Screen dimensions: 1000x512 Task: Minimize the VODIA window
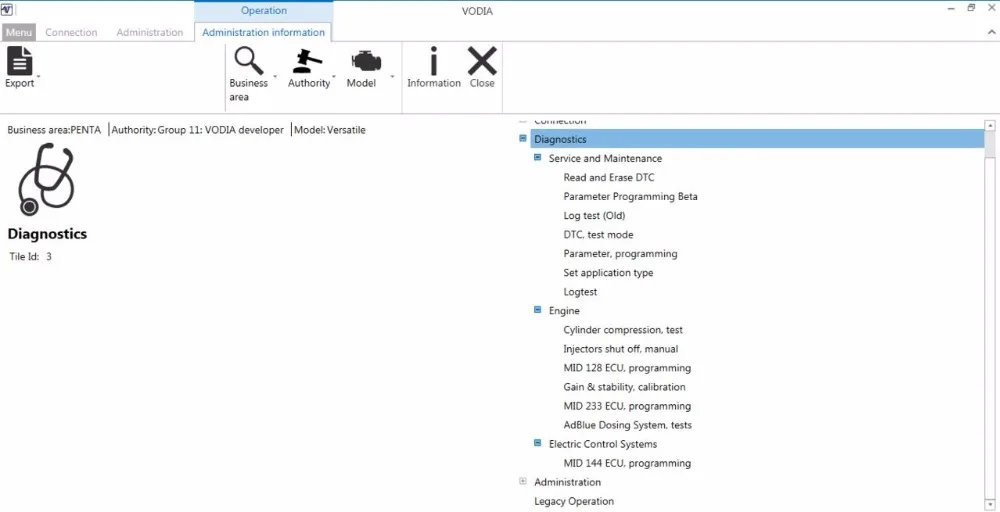[952, 8]
